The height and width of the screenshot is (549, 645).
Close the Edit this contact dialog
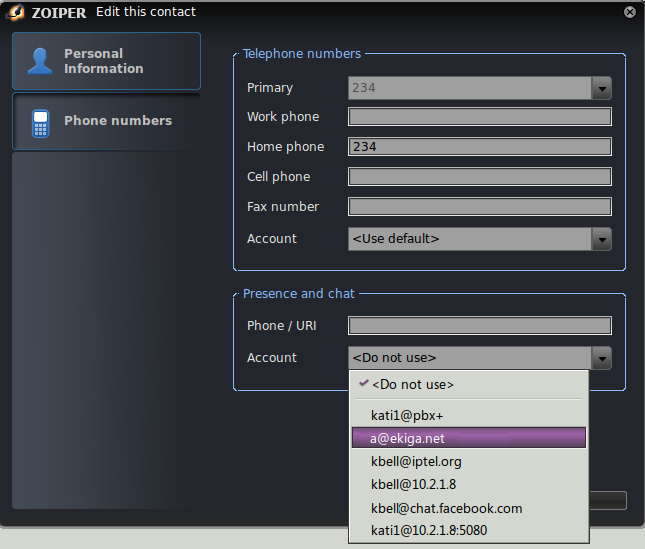(x=629, y=12)
